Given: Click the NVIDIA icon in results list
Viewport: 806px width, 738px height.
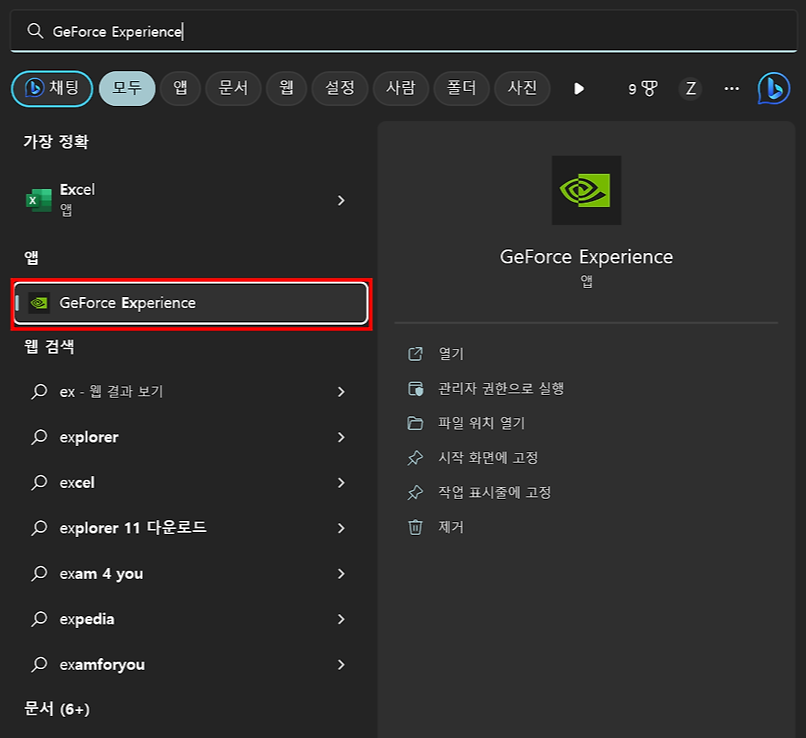Looking at the screenshot, I should tap(39, 303).
